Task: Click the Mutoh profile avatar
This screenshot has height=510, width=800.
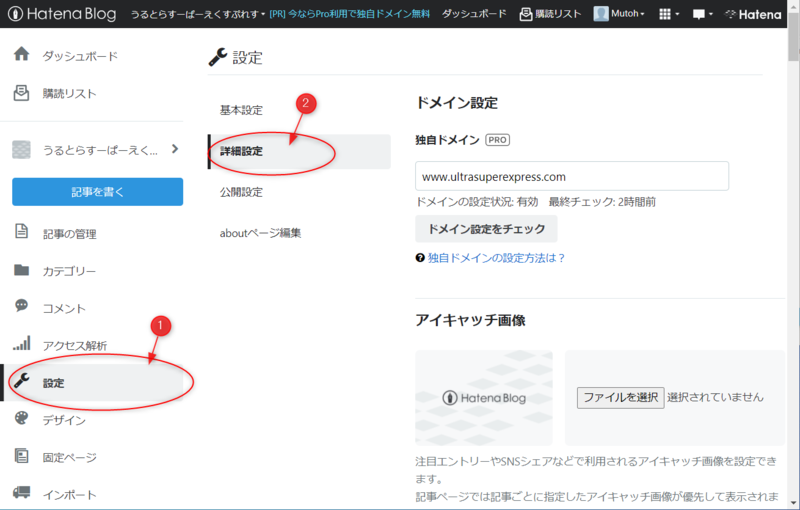Action: (601, 14)
